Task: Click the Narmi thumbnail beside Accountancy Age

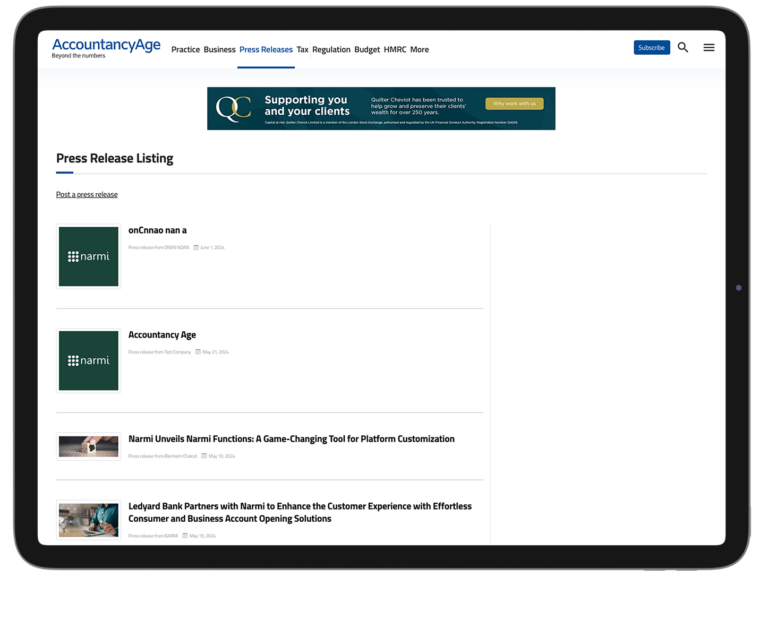Action: (x=88, y=360)
